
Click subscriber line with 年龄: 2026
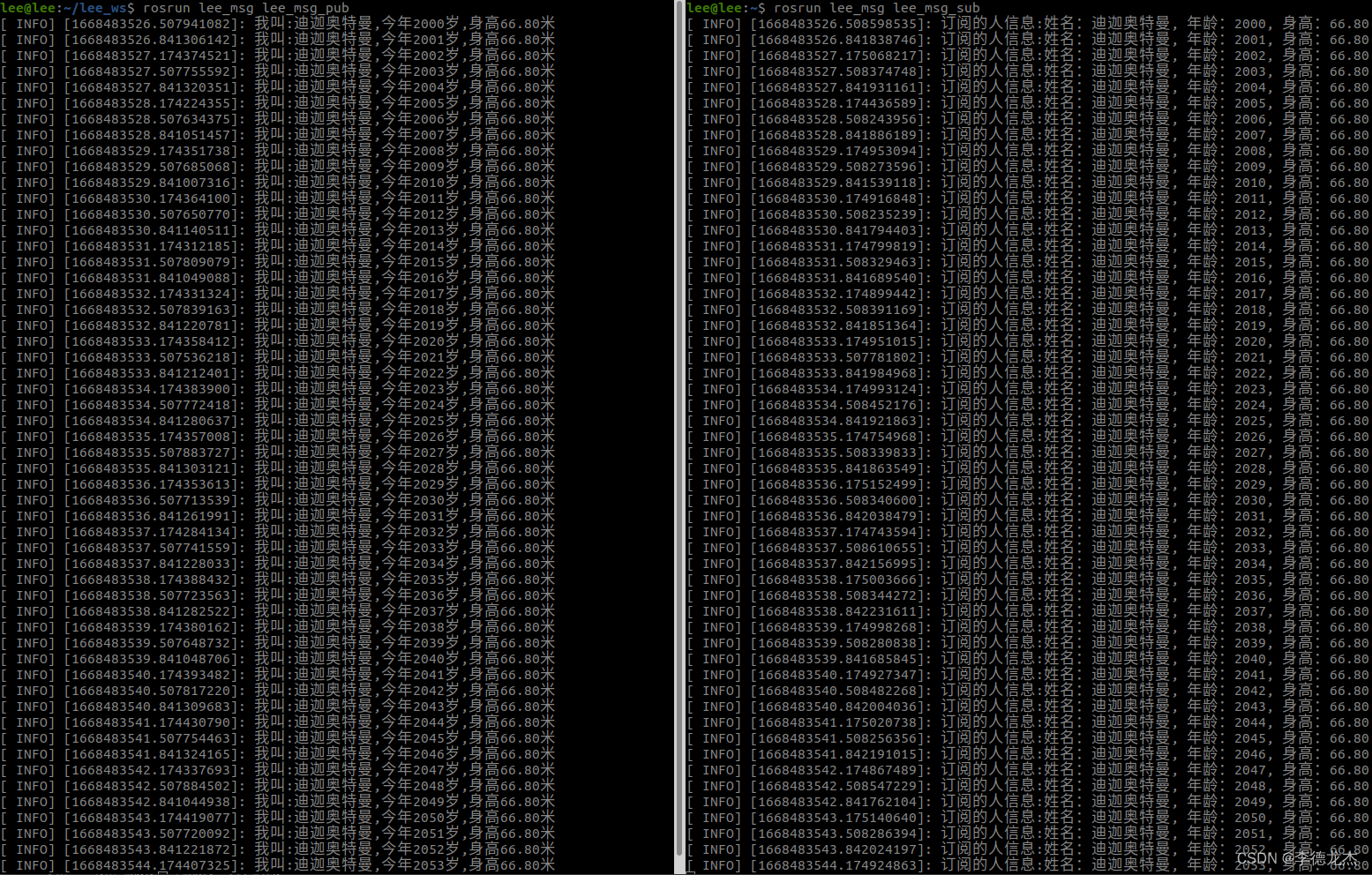click(1029, 437)
